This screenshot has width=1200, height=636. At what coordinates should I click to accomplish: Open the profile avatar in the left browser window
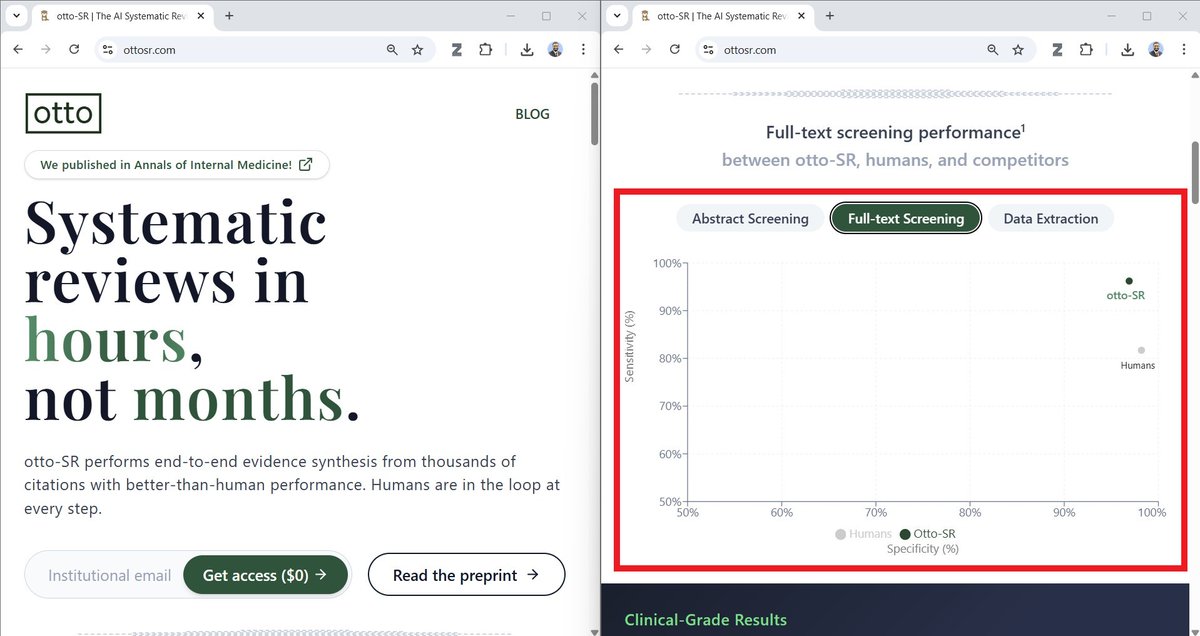(555, 50)
